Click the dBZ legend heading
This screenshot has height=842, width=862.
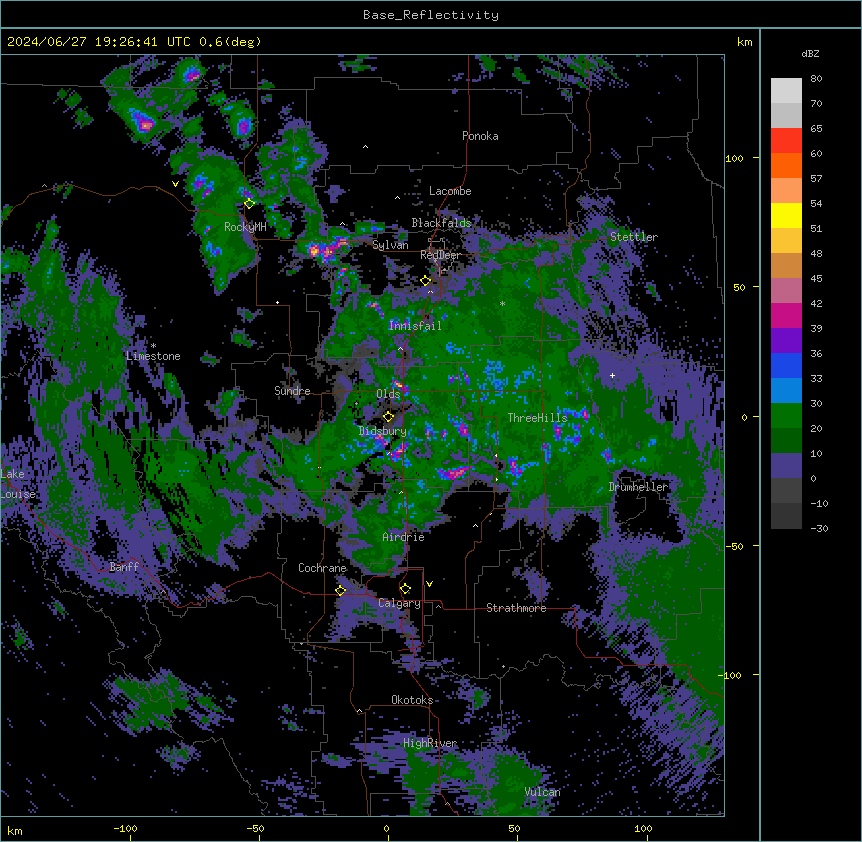pos(810,54)
